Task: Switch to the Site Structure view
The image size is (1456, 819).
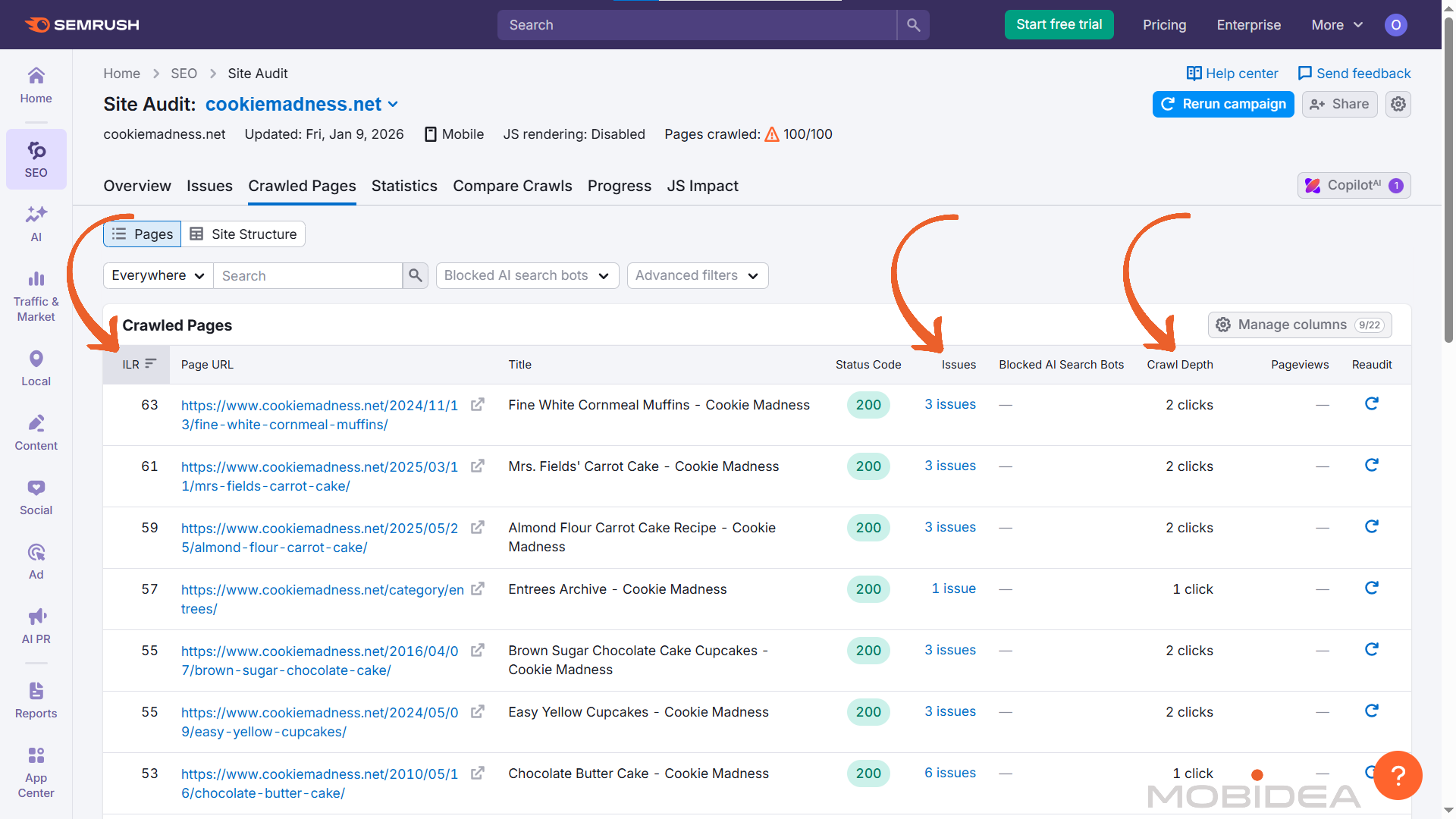Action: click(243, 234)
